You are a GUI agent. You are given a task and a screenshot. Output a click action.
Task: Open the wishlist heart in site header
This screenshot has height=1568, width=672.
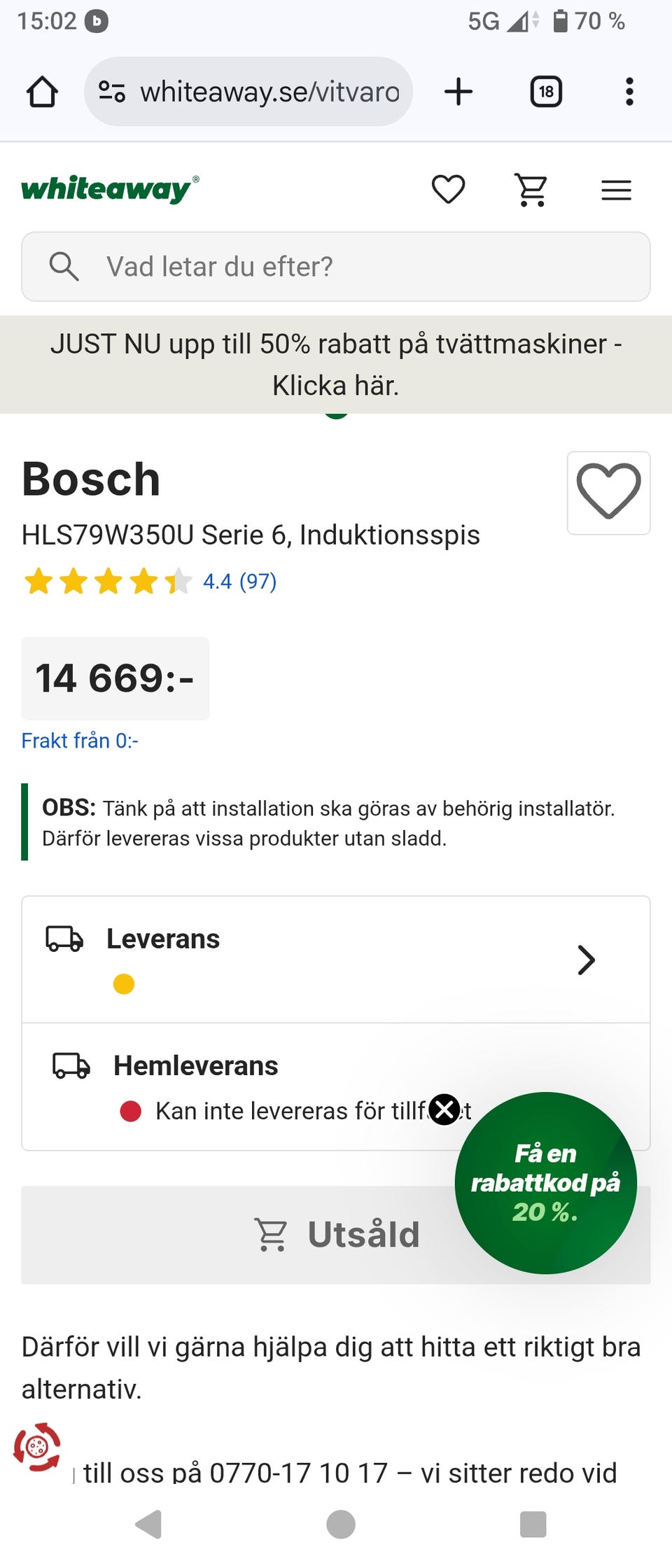click(448, 190)
